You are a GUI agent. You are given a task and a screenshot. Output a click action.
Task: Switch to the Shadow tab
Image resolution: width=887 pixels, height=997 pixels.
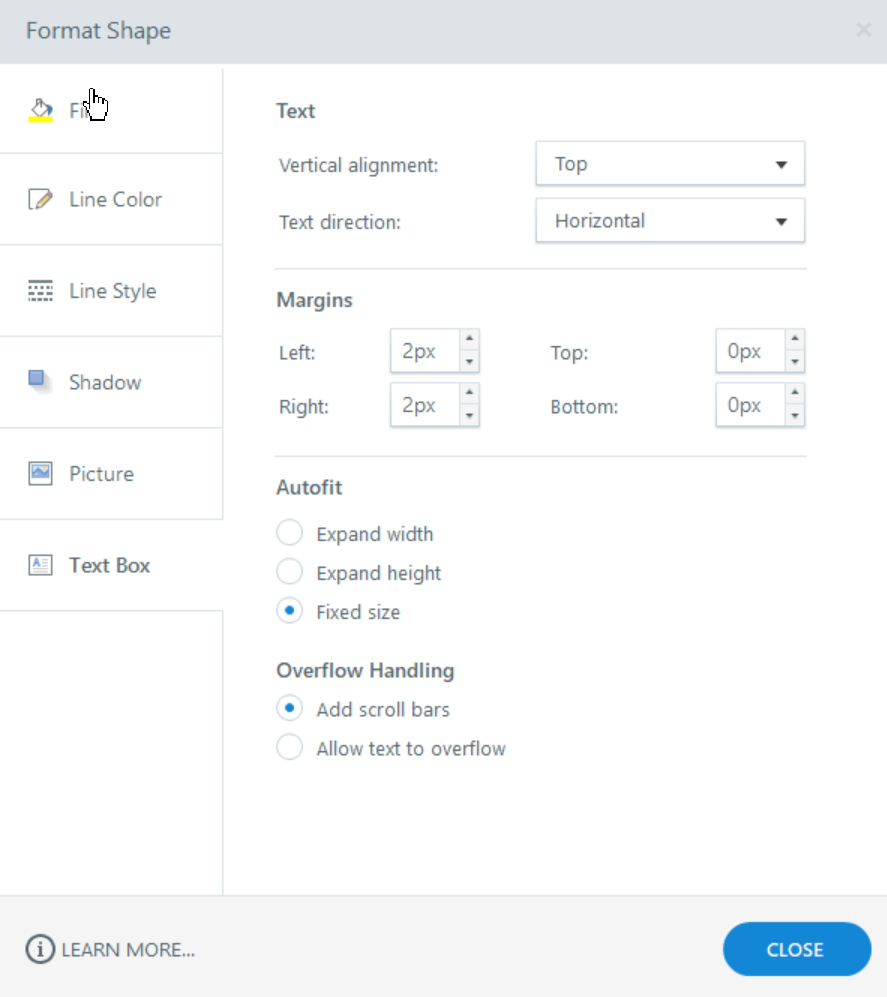[x=105, y=382]
